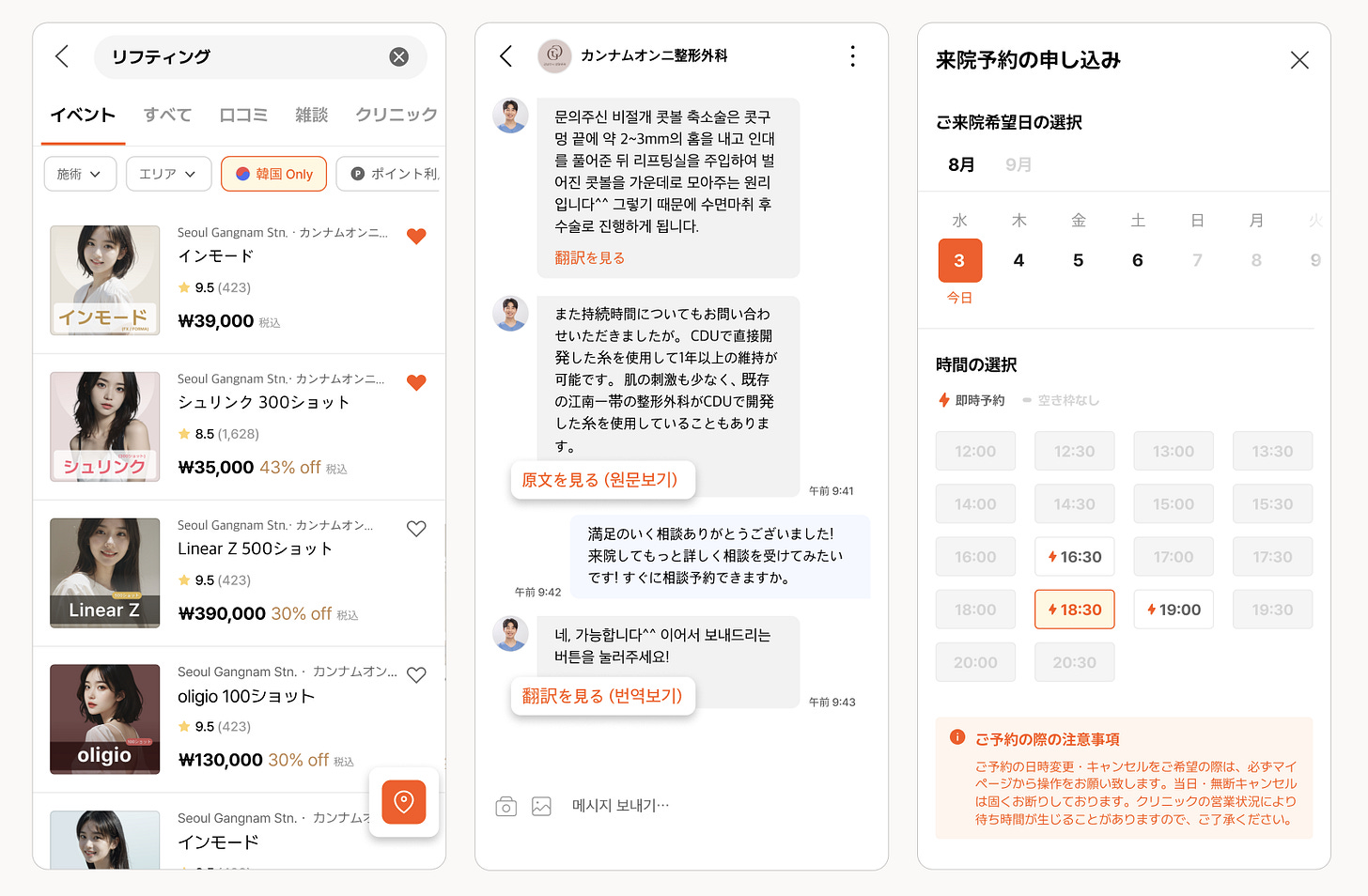
Task: Click the 9.5 (423) rating of oligio
Action: pos(214,727)
